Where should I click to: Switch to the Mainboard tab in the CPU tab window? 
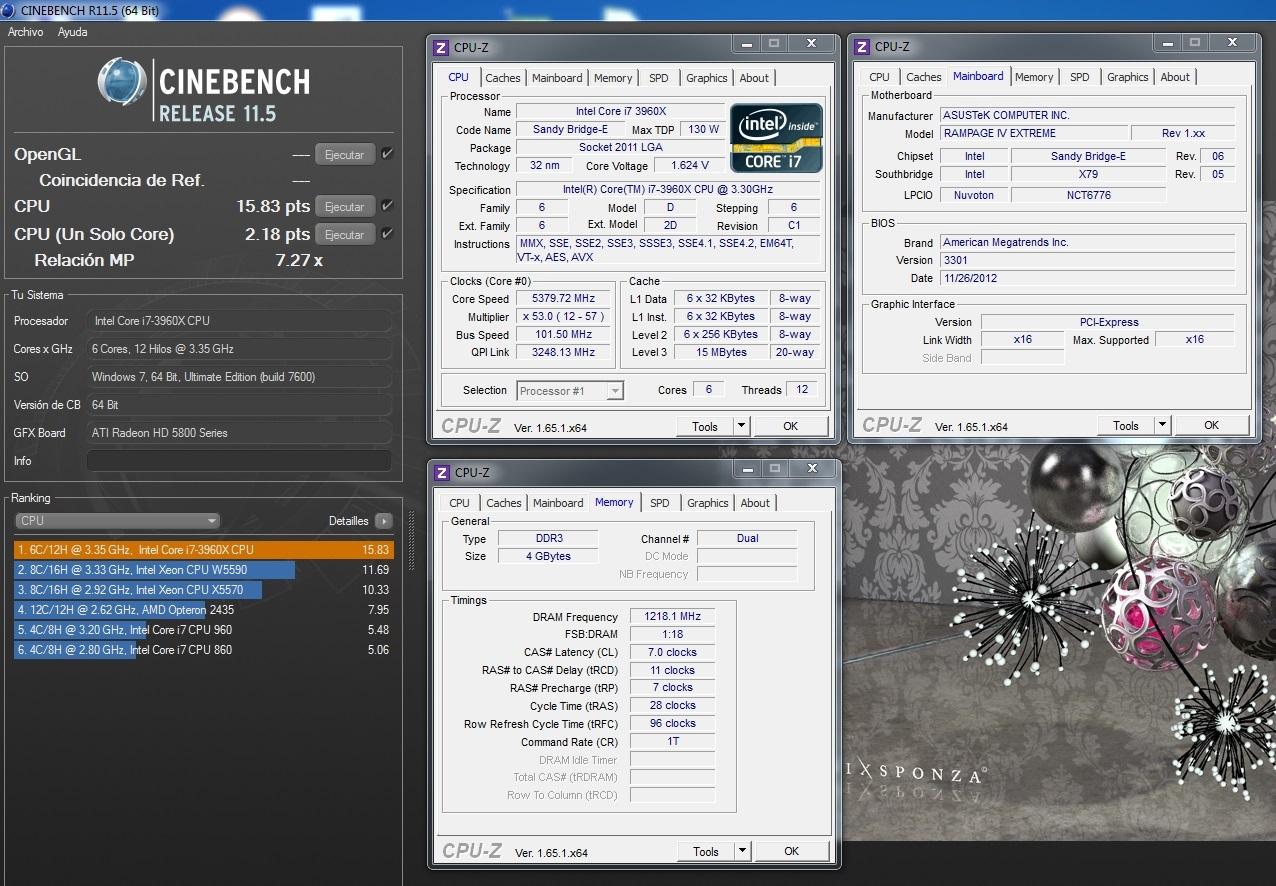(557, 78)
